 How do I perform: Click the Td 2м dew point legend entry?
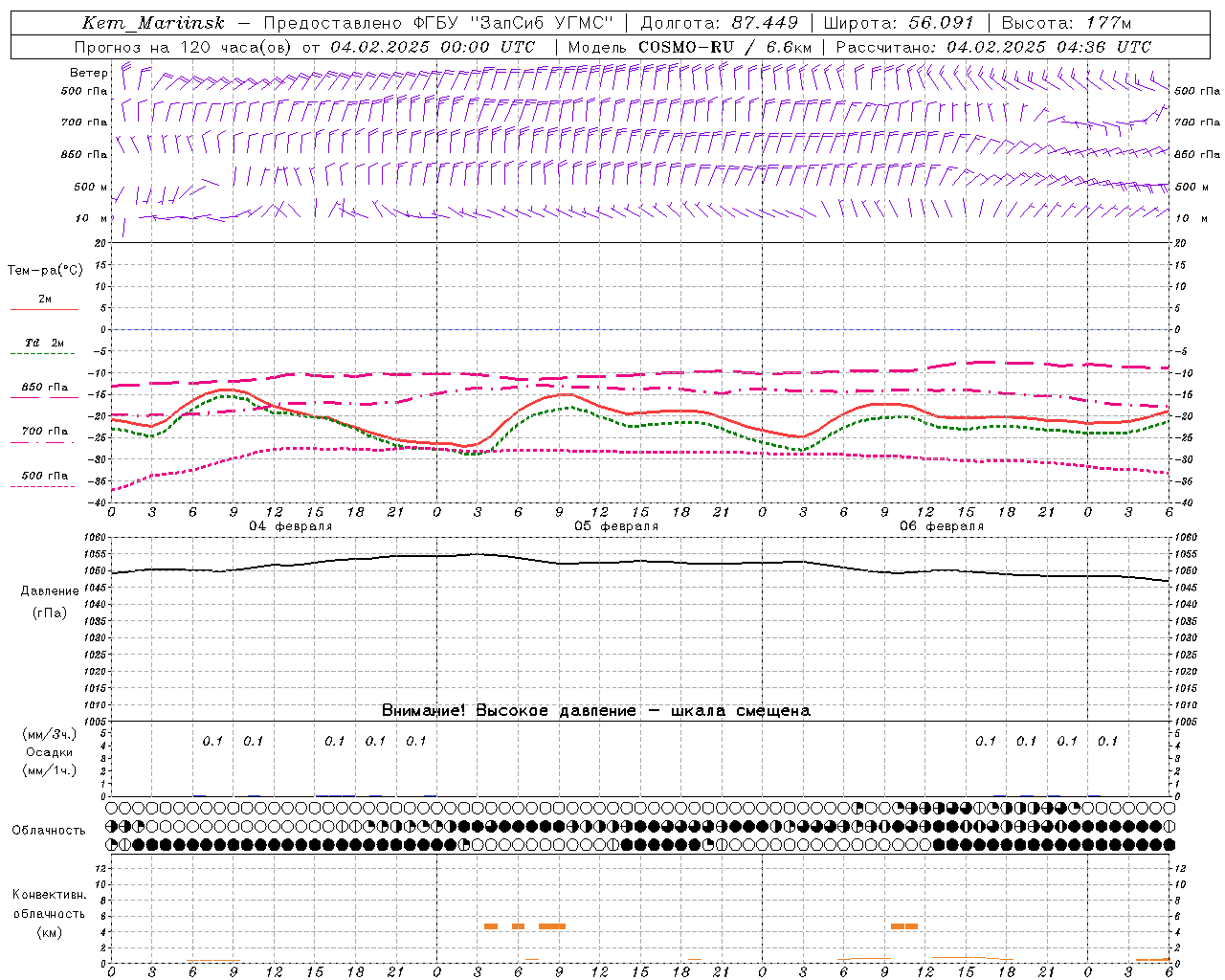(44, 343)
